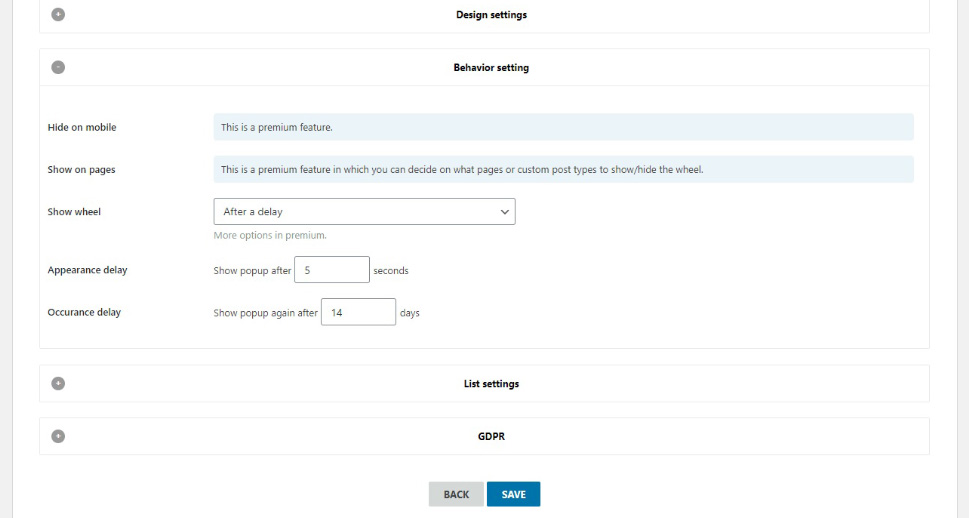Click the GDPR header title
969x518 pixels.
pos(491,436)
